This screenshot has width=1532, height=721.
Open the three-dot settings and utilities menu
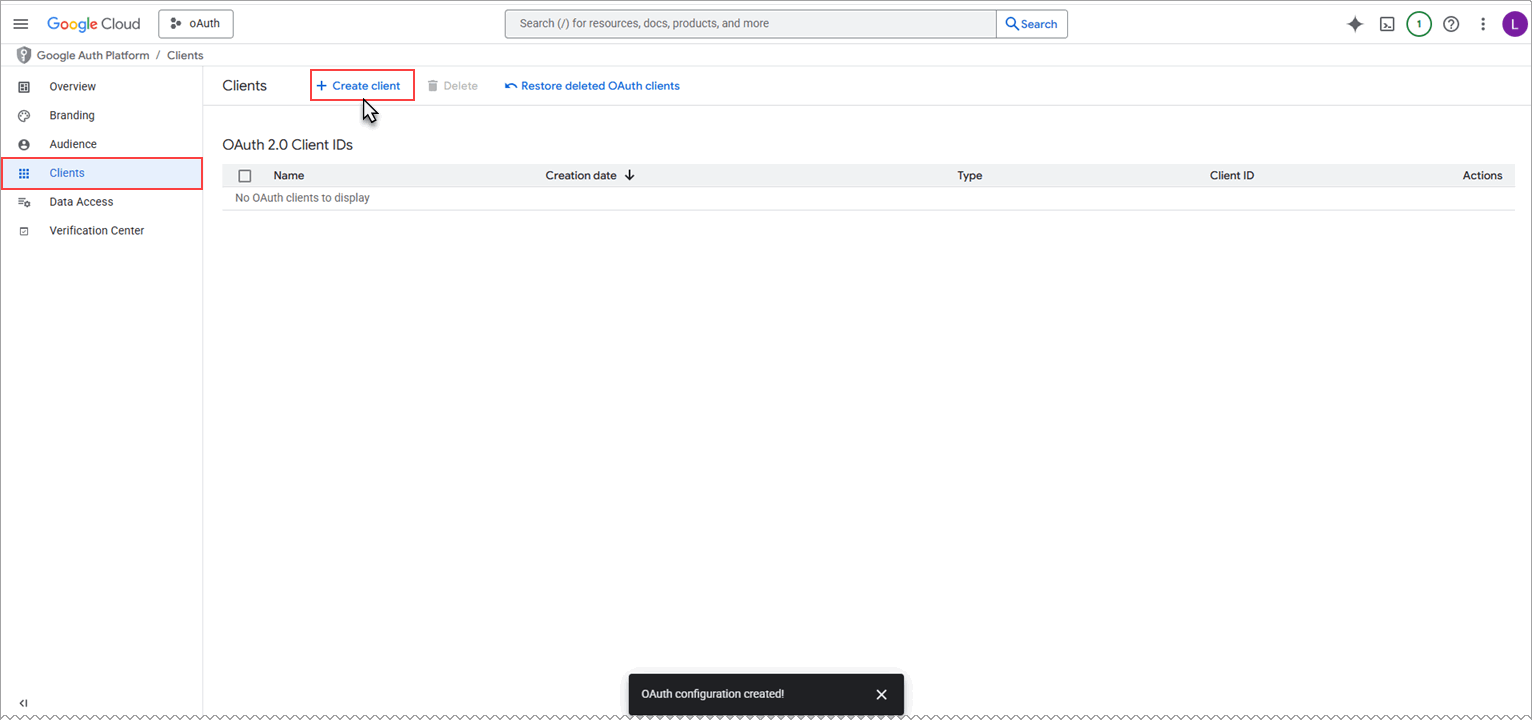1483,24
